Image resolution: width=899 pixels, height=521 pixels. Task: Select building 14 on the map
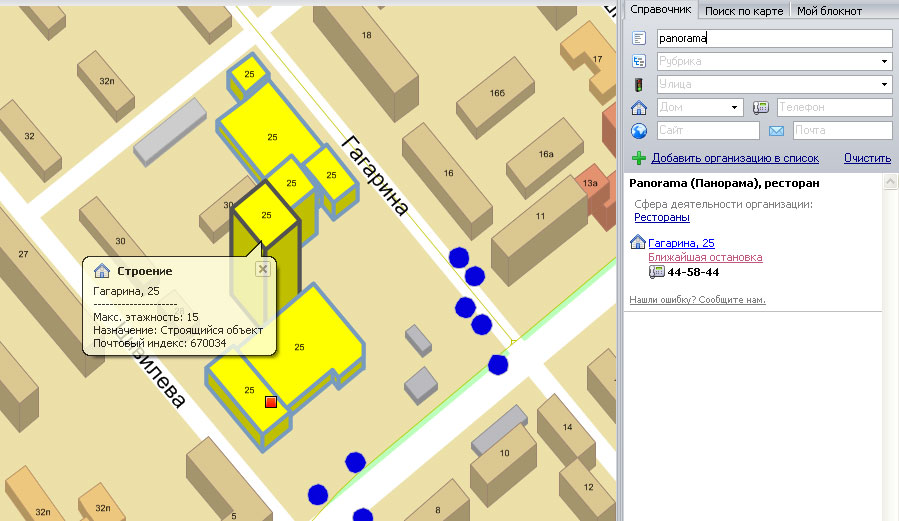click(567, 427)
